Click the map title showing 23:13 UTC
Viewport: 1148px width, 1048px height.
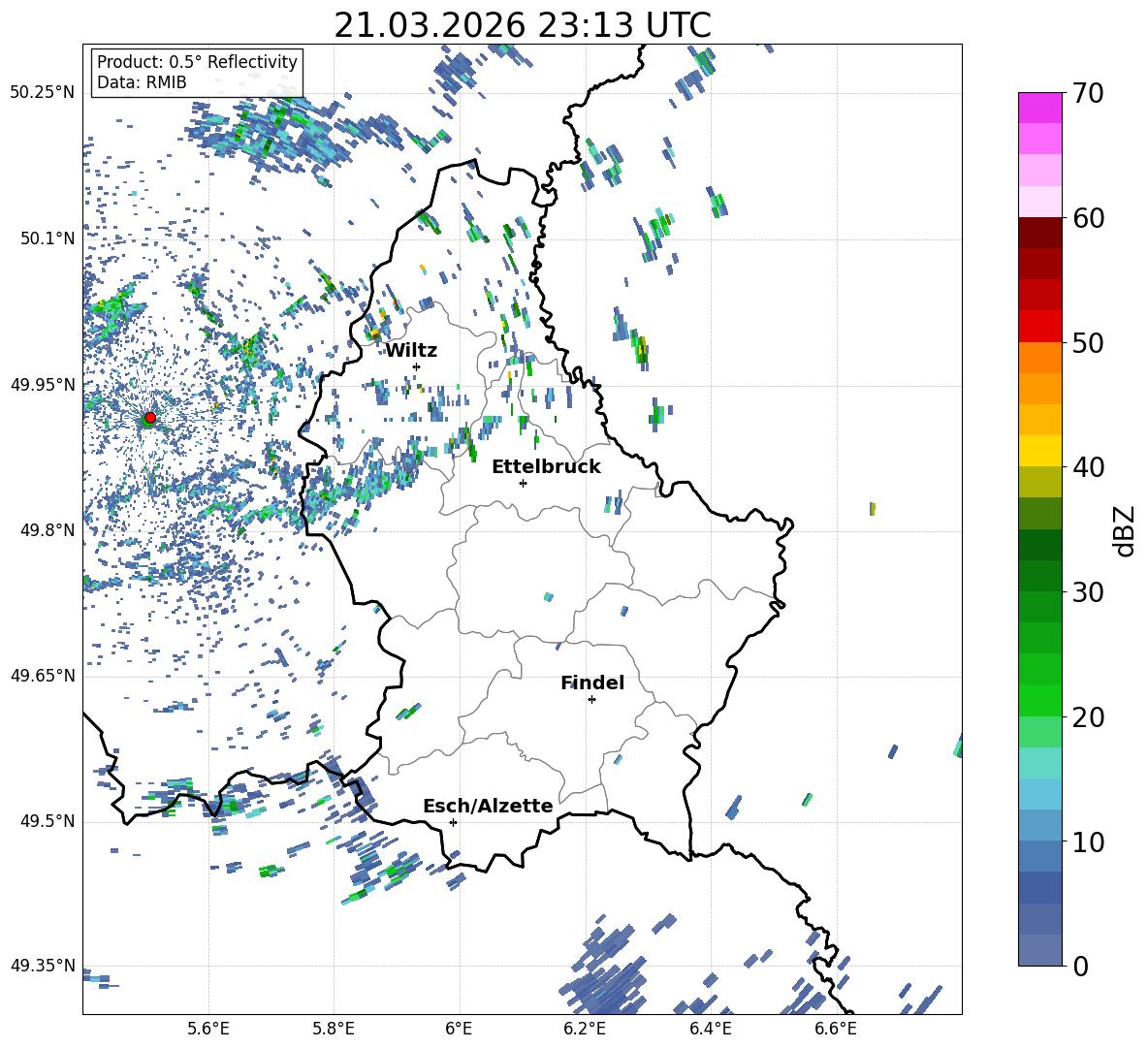(x=522, y=25)
